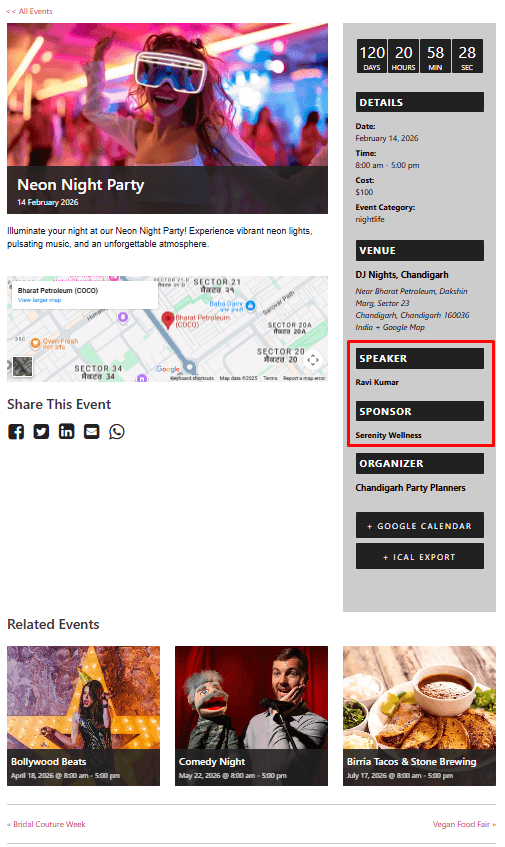Click Oven Fresh marker on map
Viewport: 505px width, 847px height.
point(35,342)
